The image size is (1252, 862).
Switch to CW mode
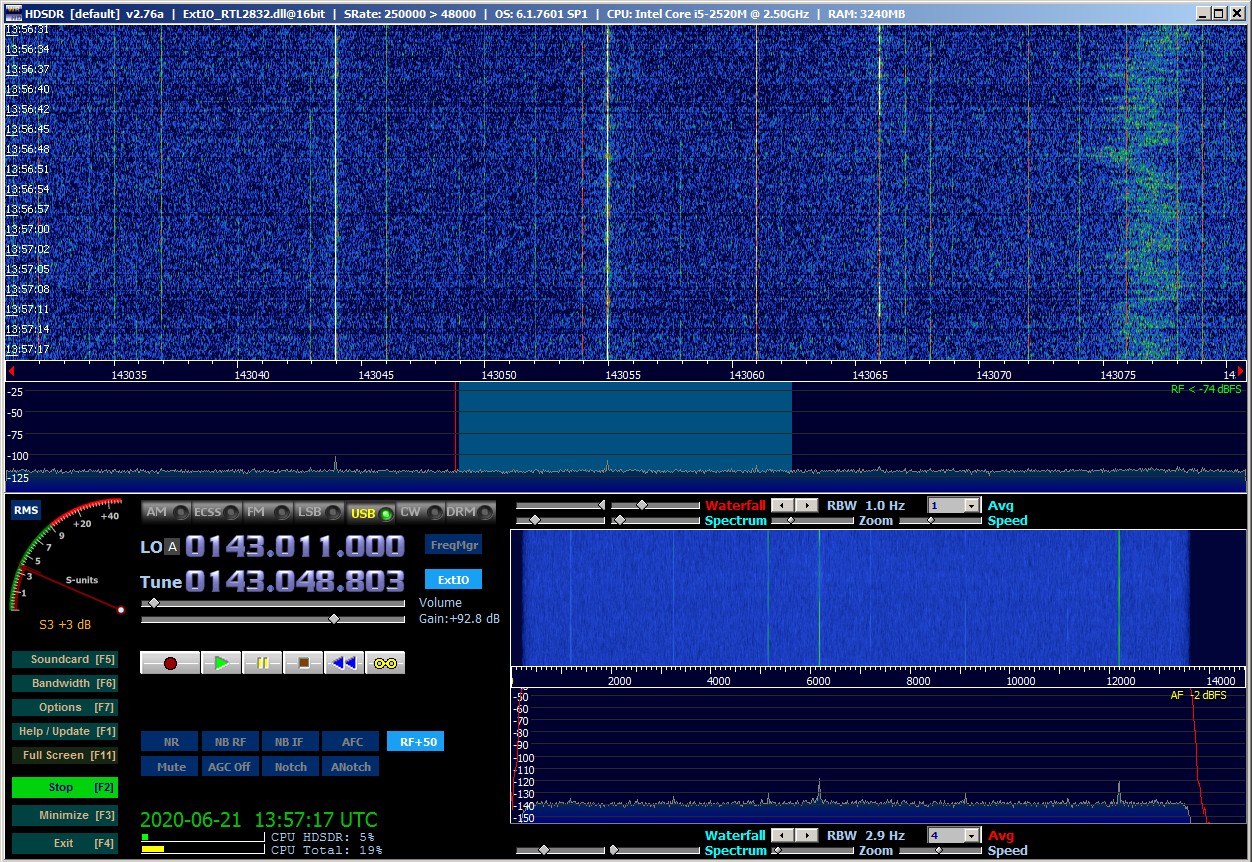[420, 512]
